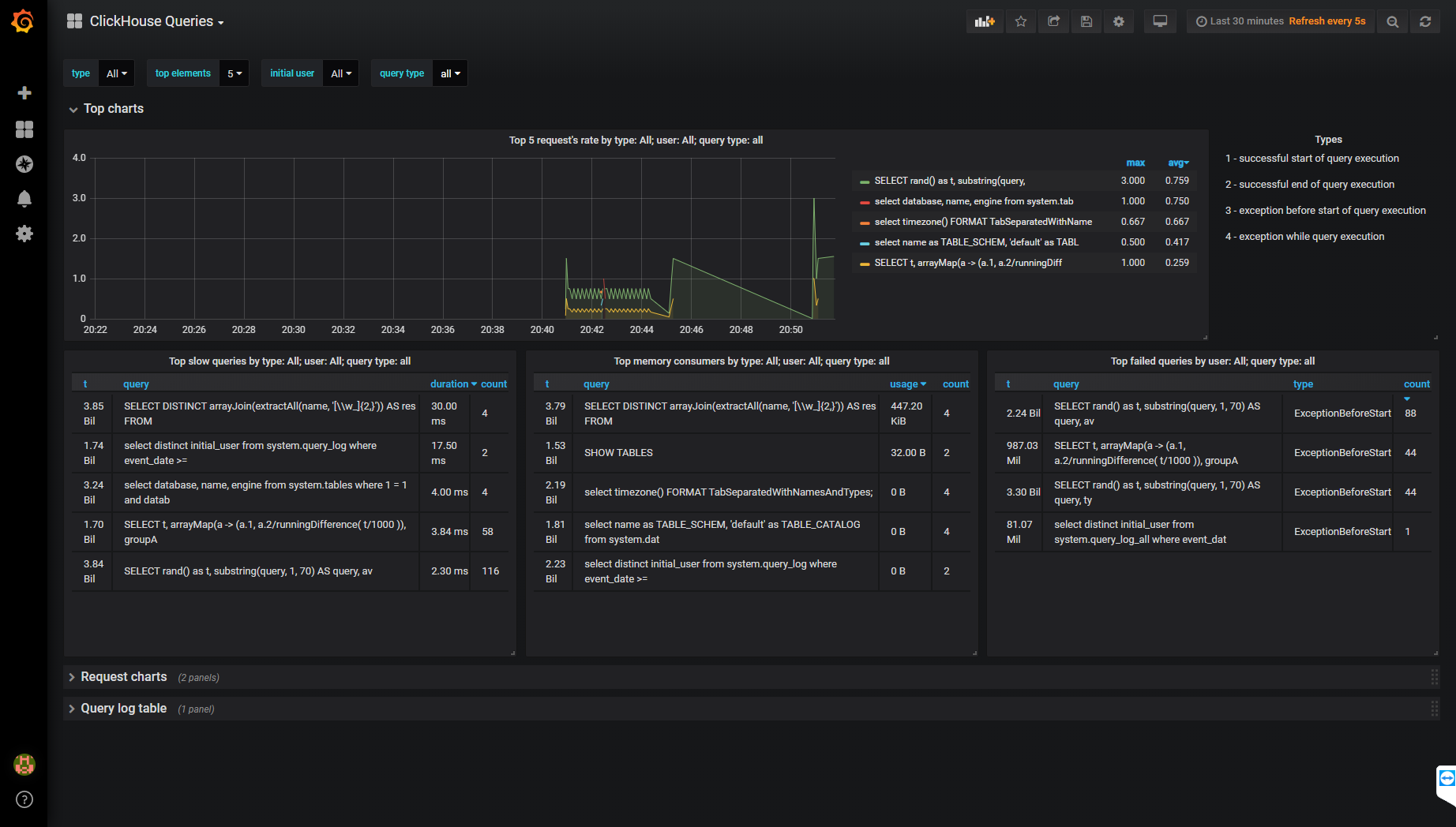Click the red select database color swatch
The height and width of the screenshot is (827, 1456).
tap(865, 202)
